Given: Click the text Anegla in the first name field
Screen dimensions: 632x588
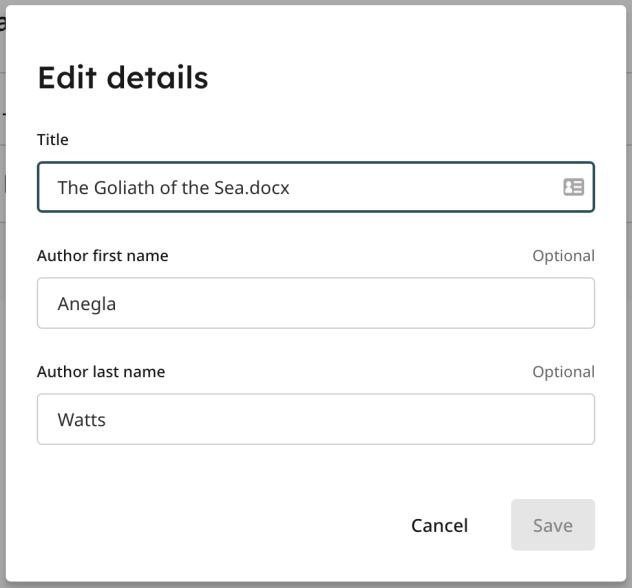Looking at the screenshot, I should [87, 304].
